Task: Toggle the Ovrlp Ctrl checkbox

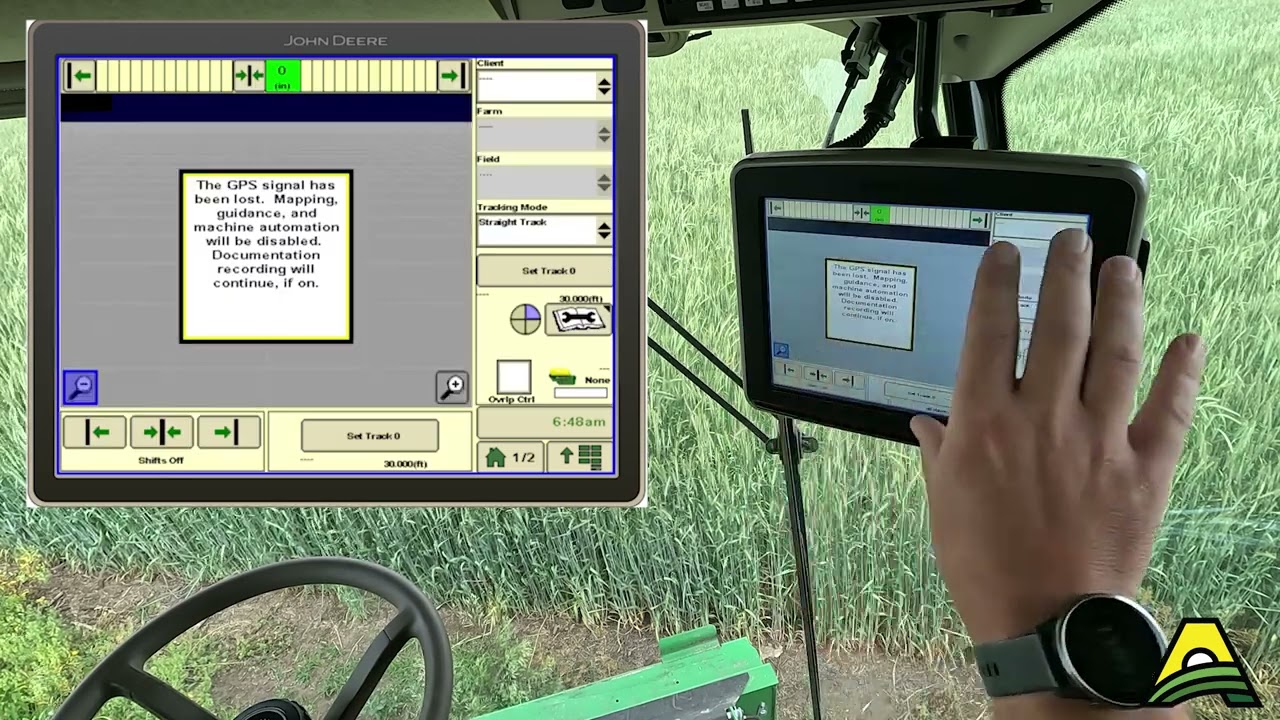Action: [x=513, y=377]
